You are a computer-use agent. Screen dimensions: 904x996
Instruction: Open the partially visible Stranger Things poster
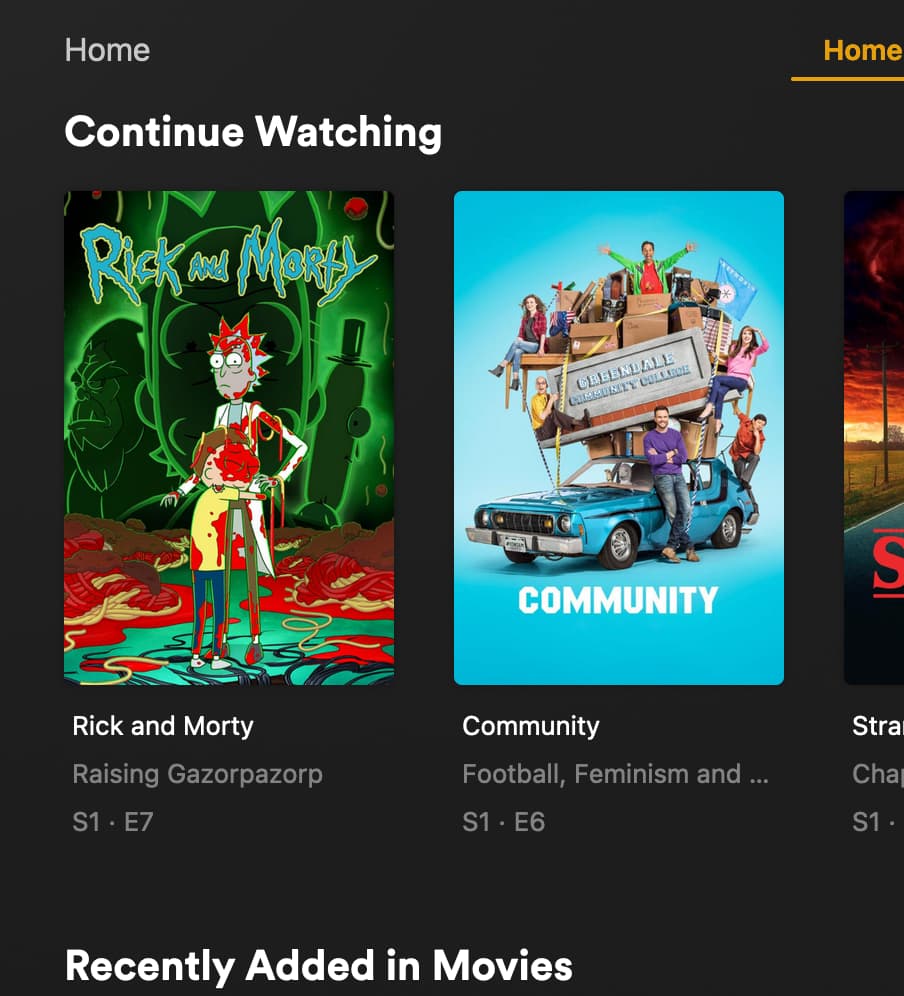click(x=874, y=438)
